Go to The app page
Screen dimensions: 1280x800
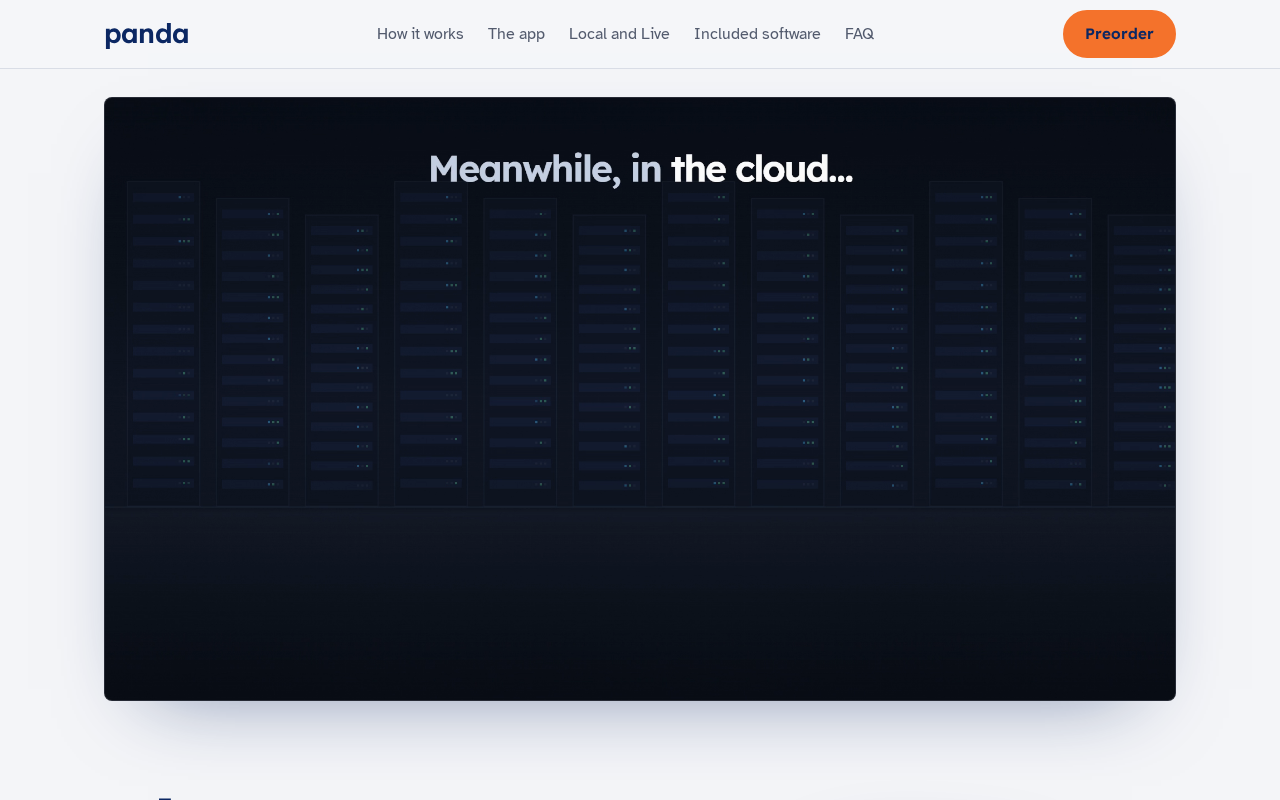(x=516, y=34)
